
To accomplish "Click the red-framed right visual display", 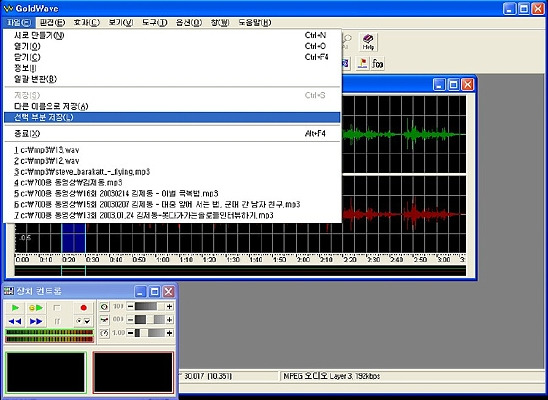I will 133,372.
